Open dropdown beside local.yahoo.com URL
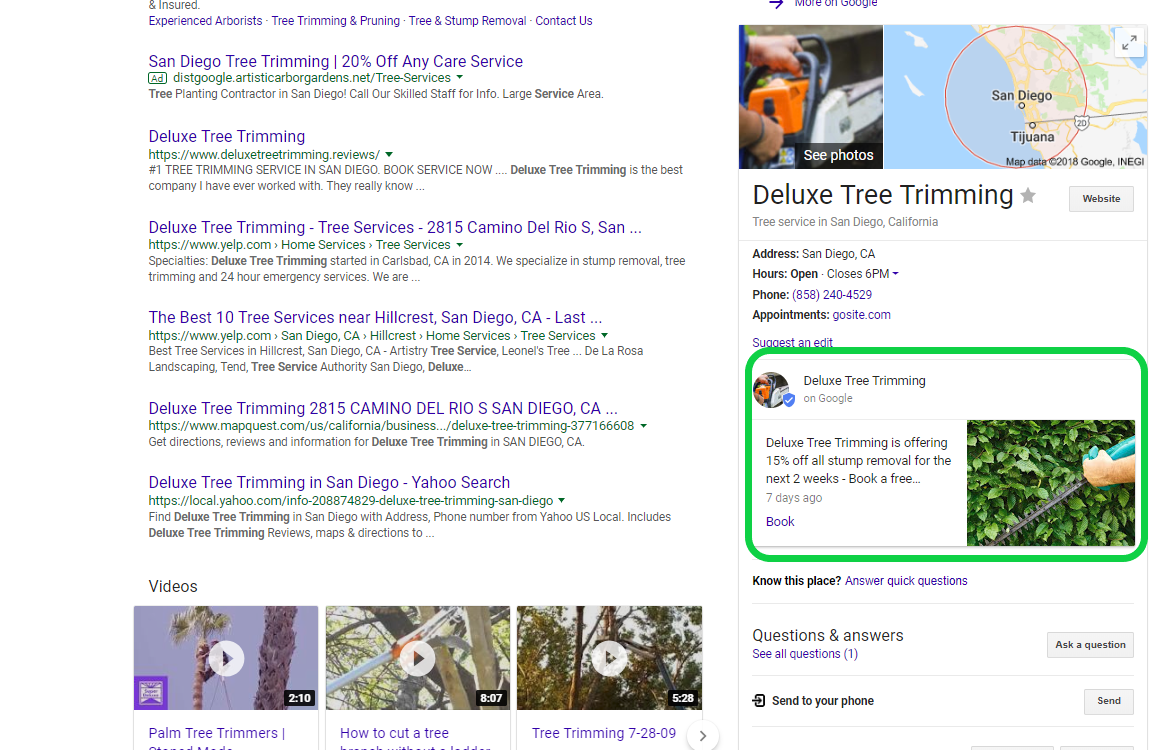This screenshot has width=1154, height=750. pos(562,500)
